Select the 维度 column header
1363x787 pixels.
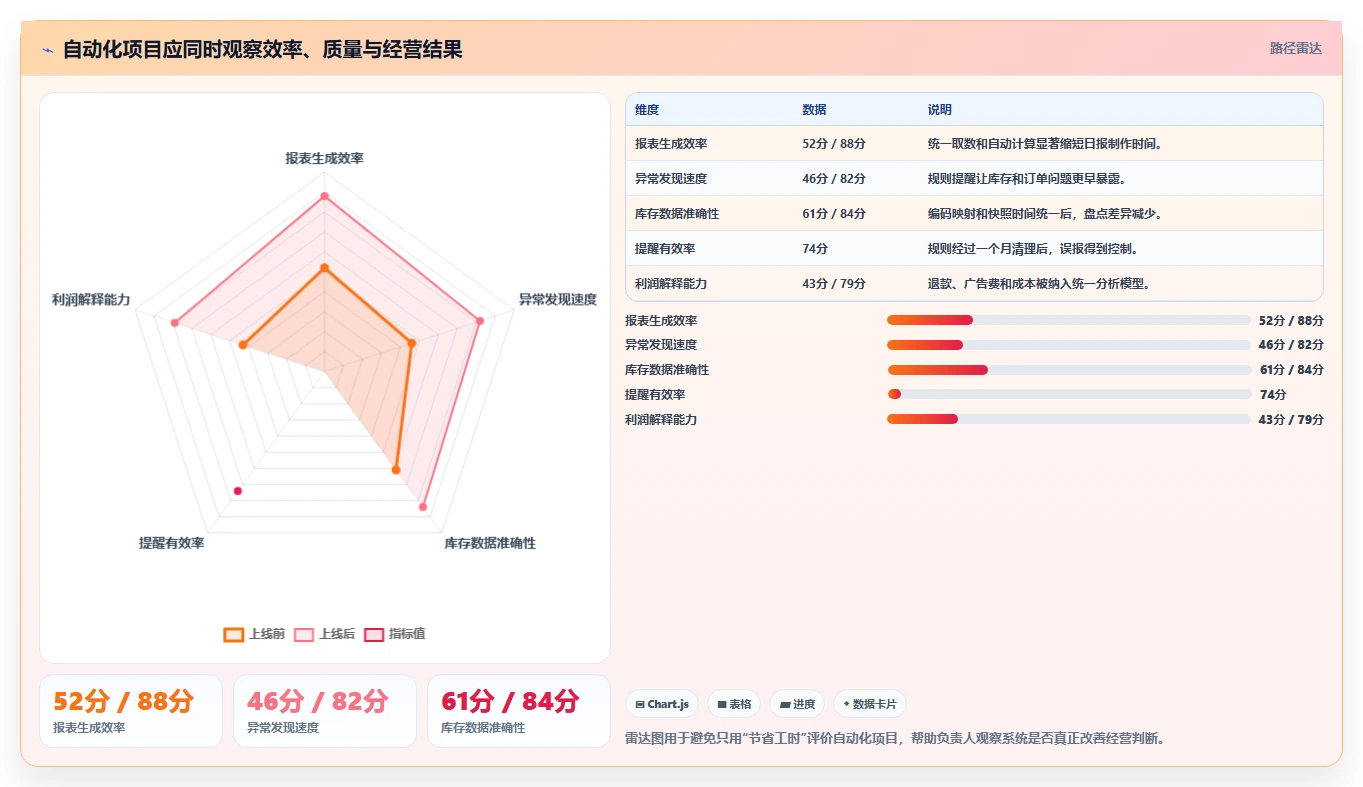tap(647, 110)
